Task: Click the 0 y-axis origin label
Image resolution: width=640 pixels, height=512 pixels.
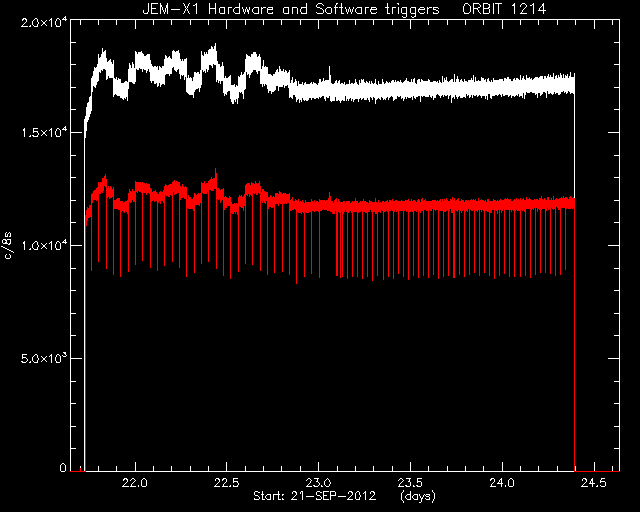Action: 63,467
